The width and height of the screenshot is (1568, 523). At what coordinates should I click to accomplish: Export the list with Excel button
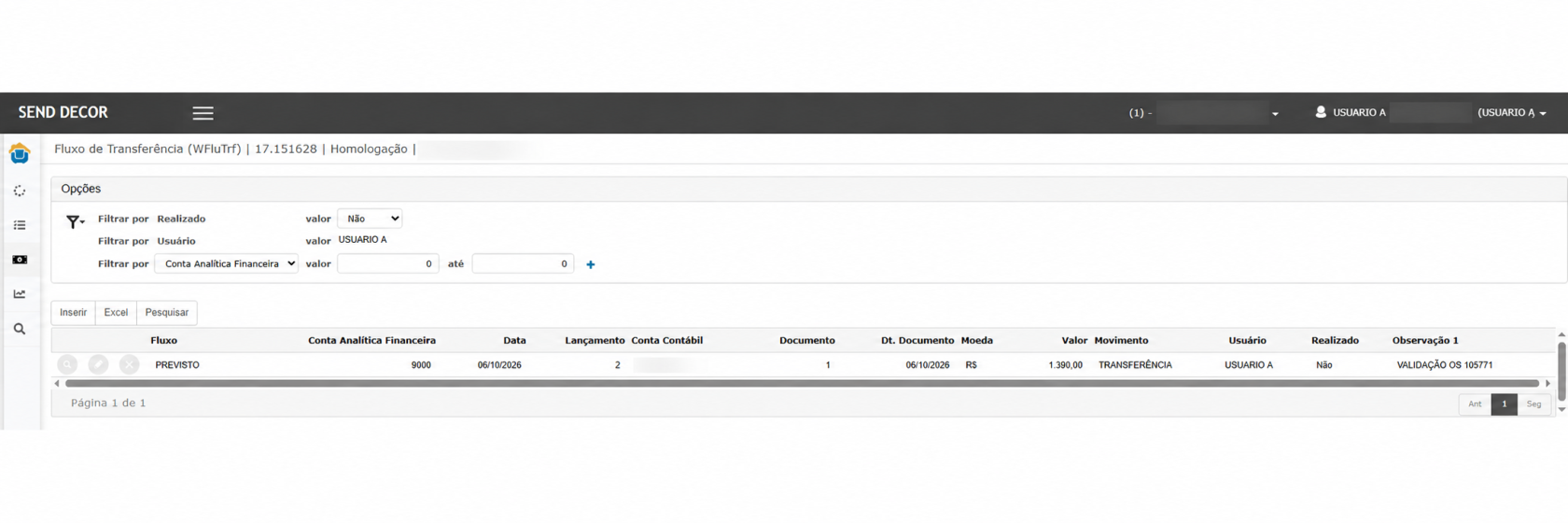(x=116, y=313)
